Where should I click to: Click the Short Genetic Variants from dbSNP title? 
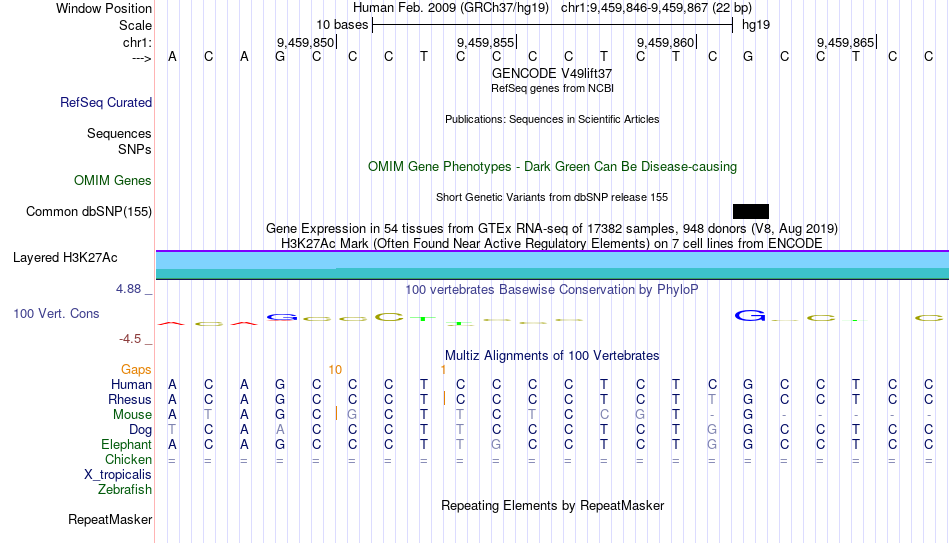tap(552, 198)
